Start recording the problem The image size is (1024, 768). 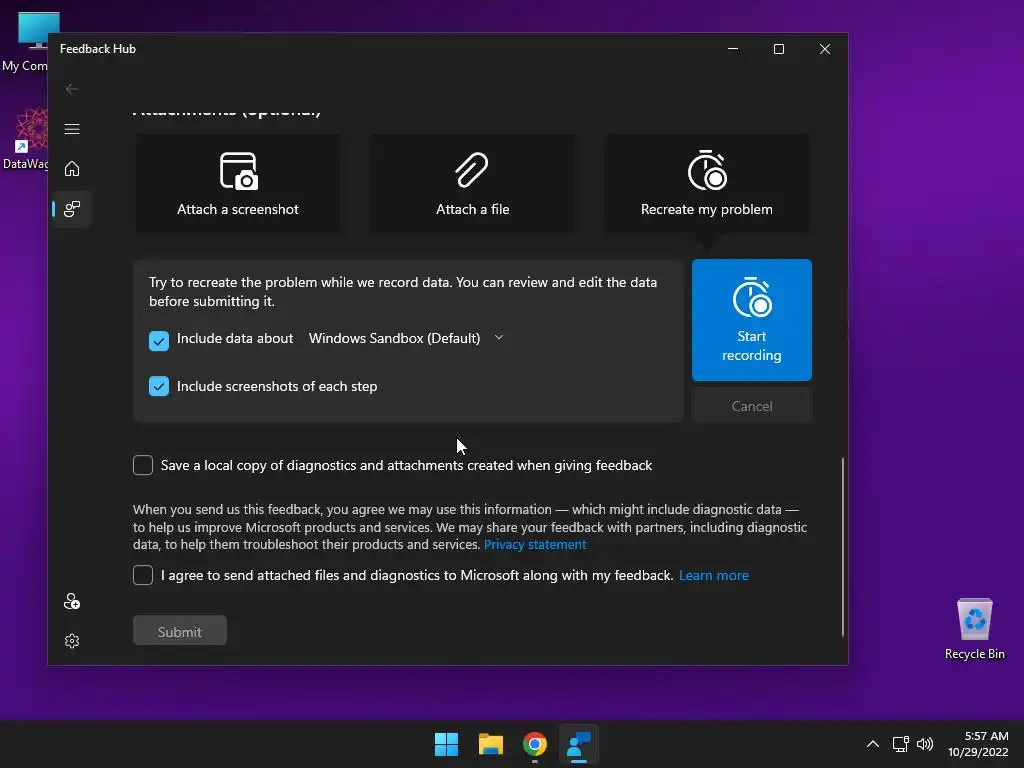752,320
